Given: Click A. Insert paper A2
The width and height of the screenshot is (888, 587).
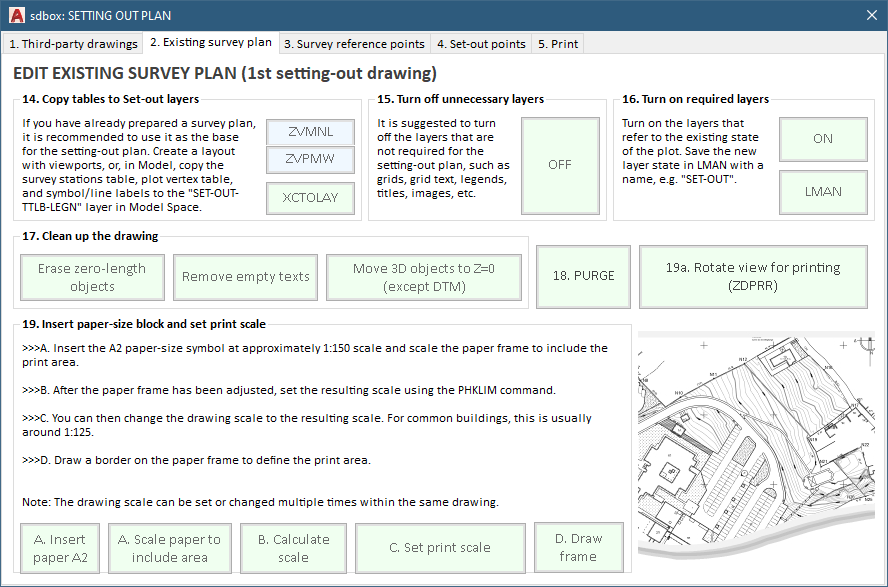Looking at the screenshot, I should pos(60,548).
